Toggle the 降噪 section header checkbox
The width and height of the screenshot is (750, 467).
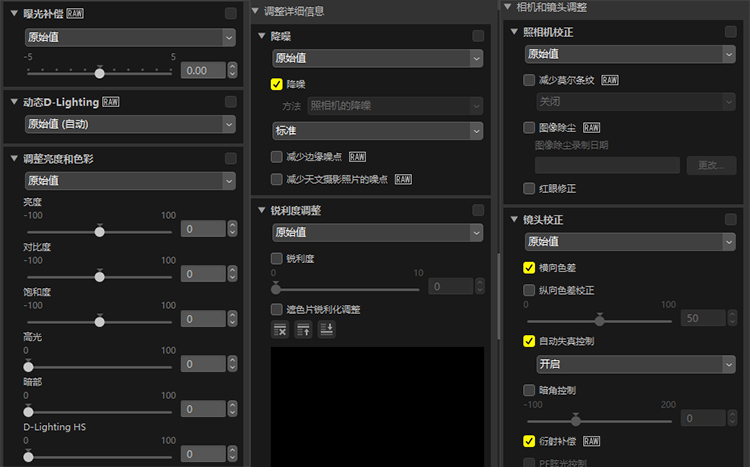[478, 36]
